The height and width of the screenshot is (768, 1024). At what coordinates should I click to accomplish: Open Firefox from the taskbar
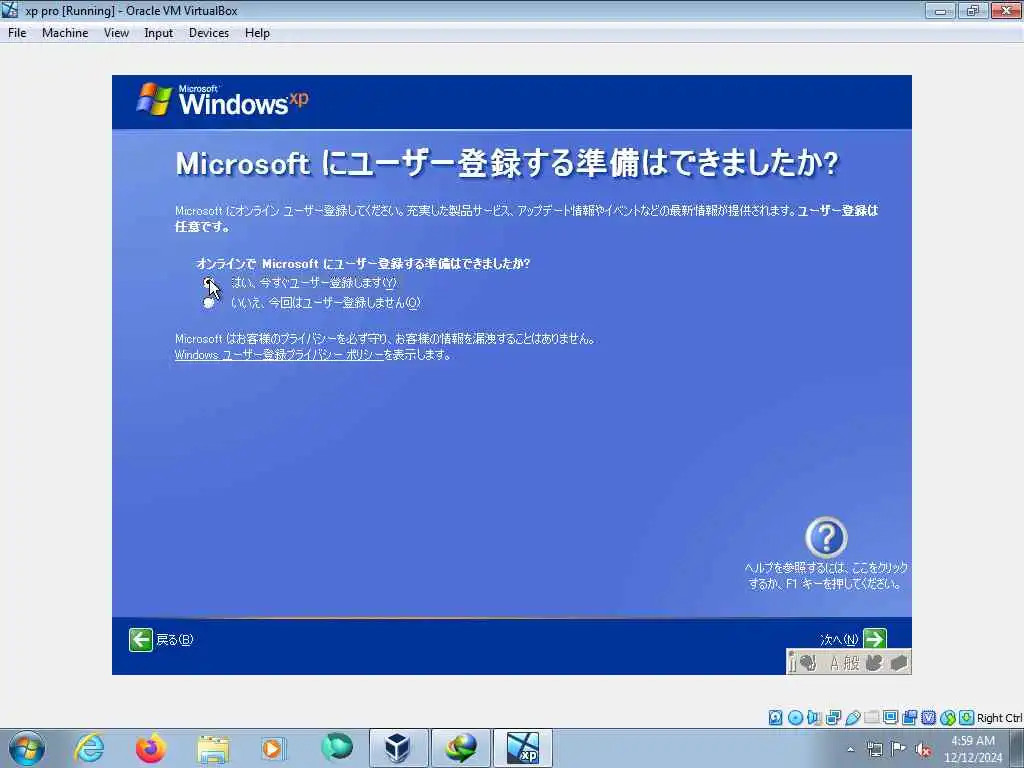click(x=151, y=748)
